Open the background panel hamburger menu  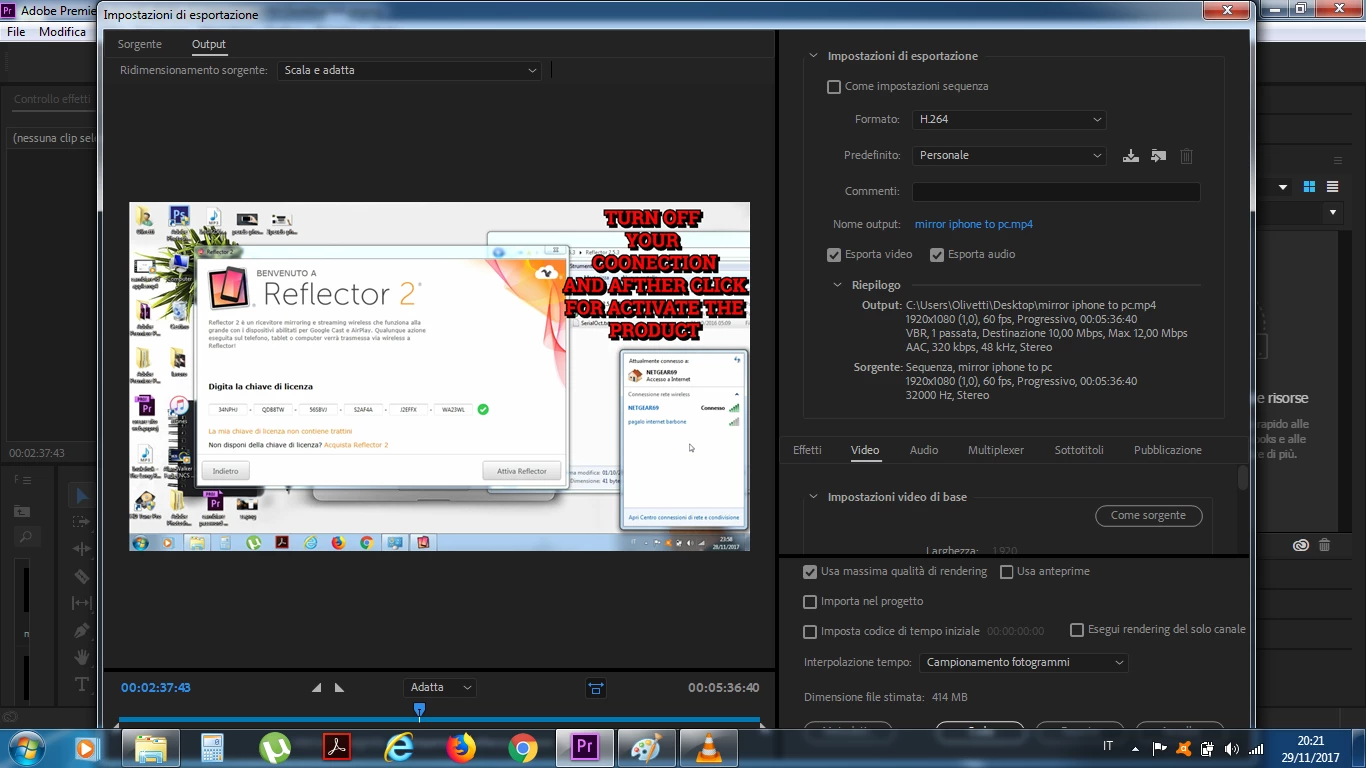(x=1337, y=160)
